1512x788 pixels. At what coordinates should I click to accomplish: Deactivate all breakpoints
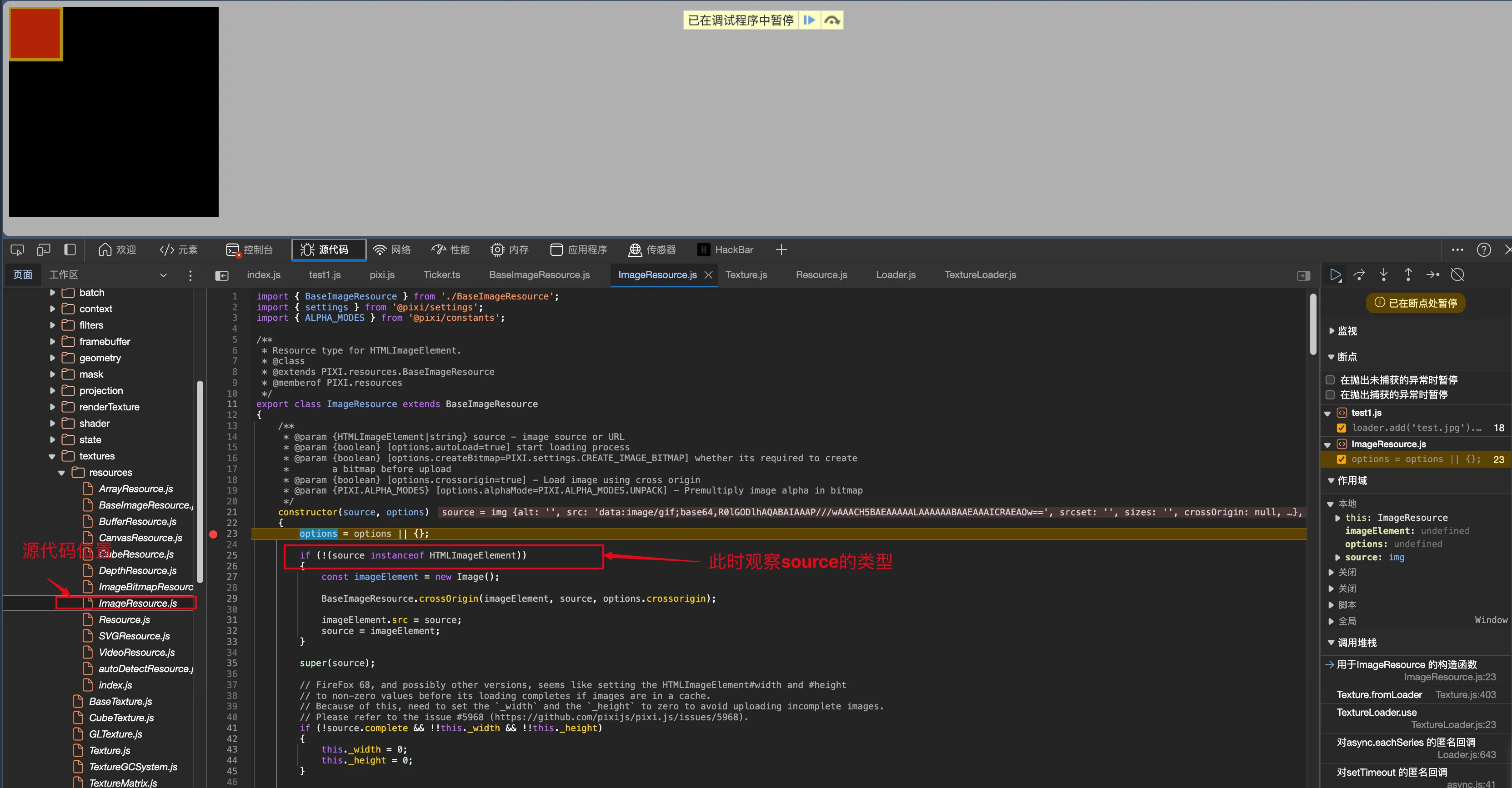point(1457,274)
